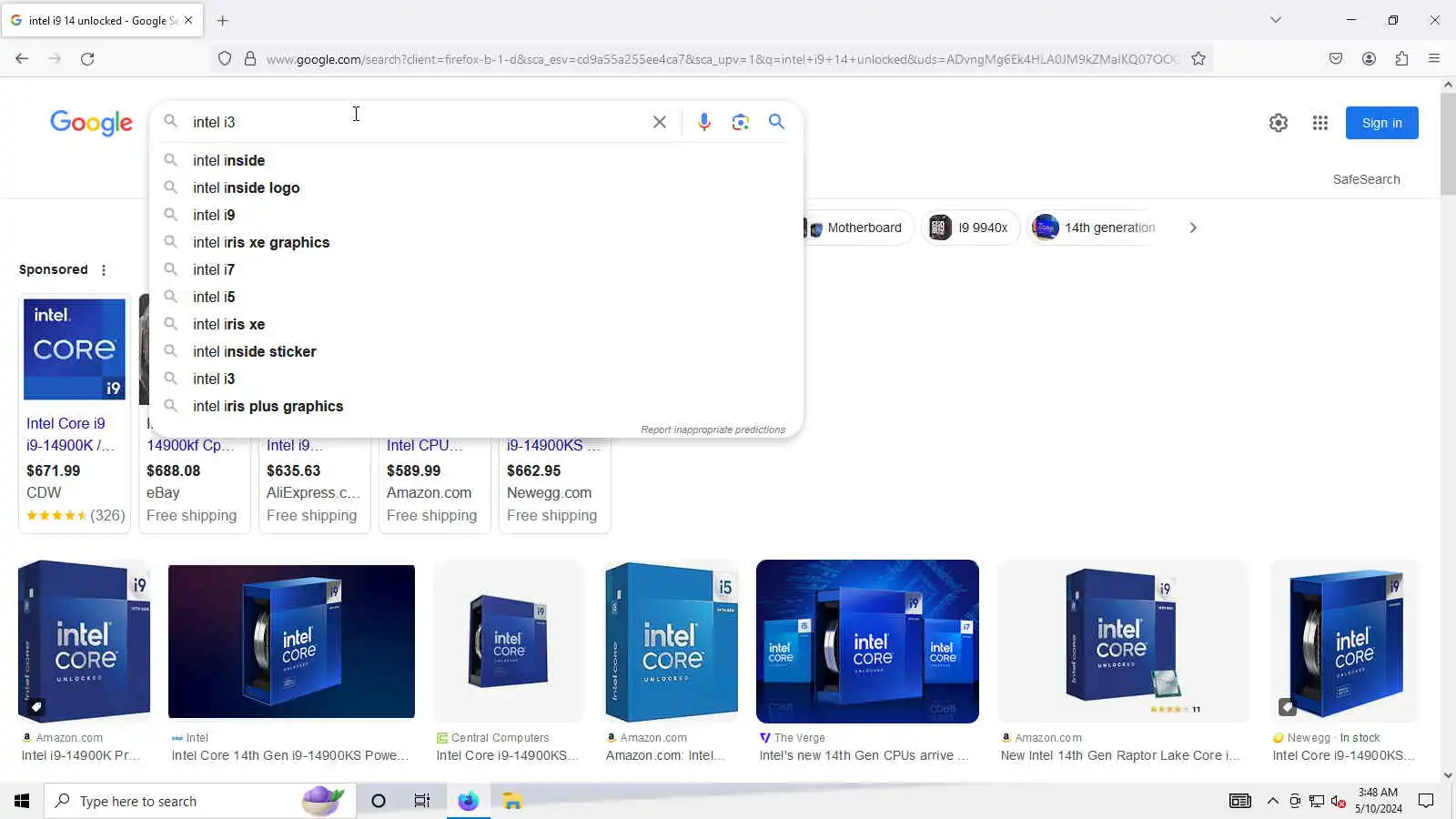Choose the 'intel i9' suggestion

tap(477, 215)
